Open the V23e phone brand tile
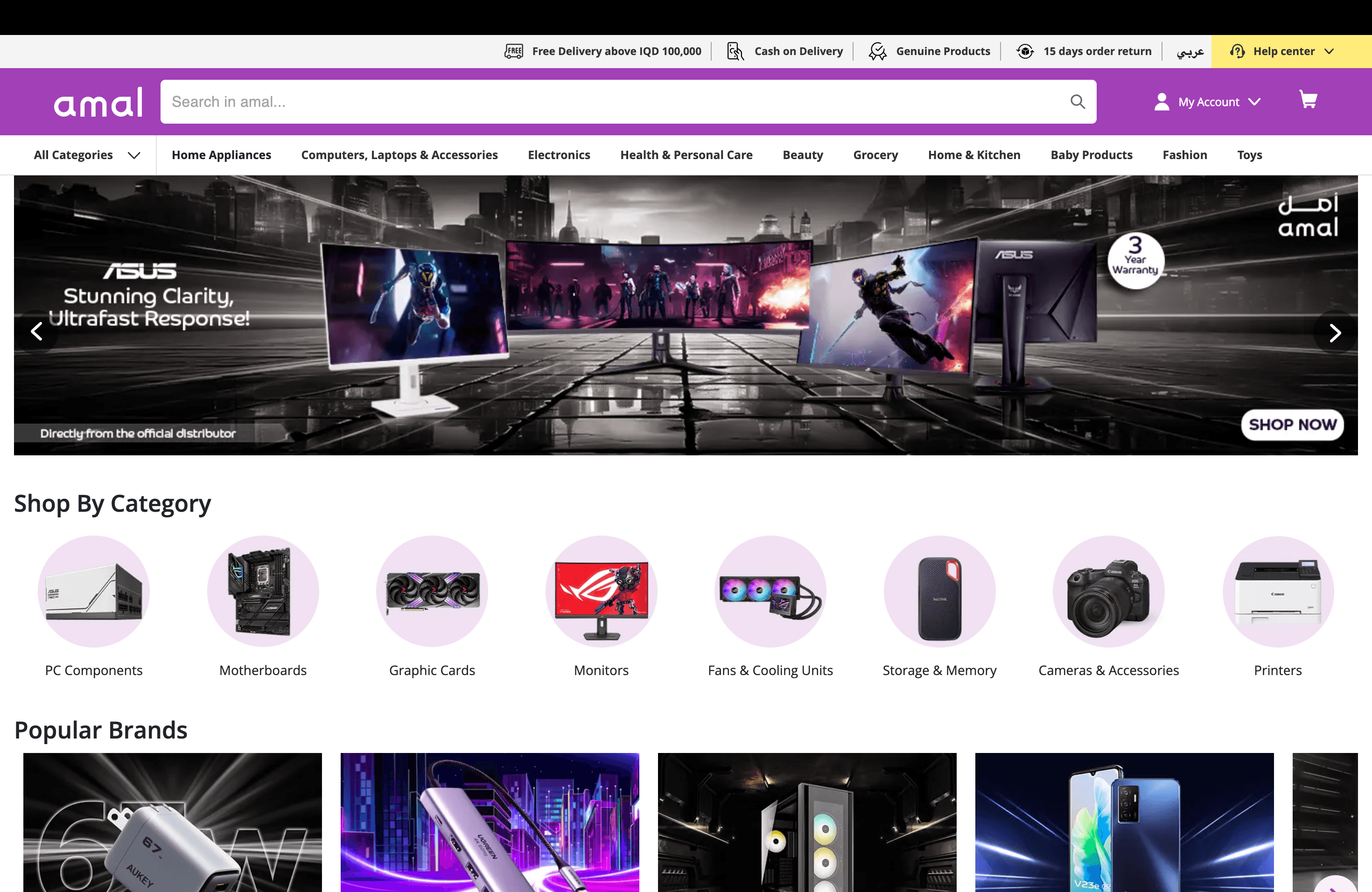1372x892 pixels. pyautogui.click(x=1124, y=822)
